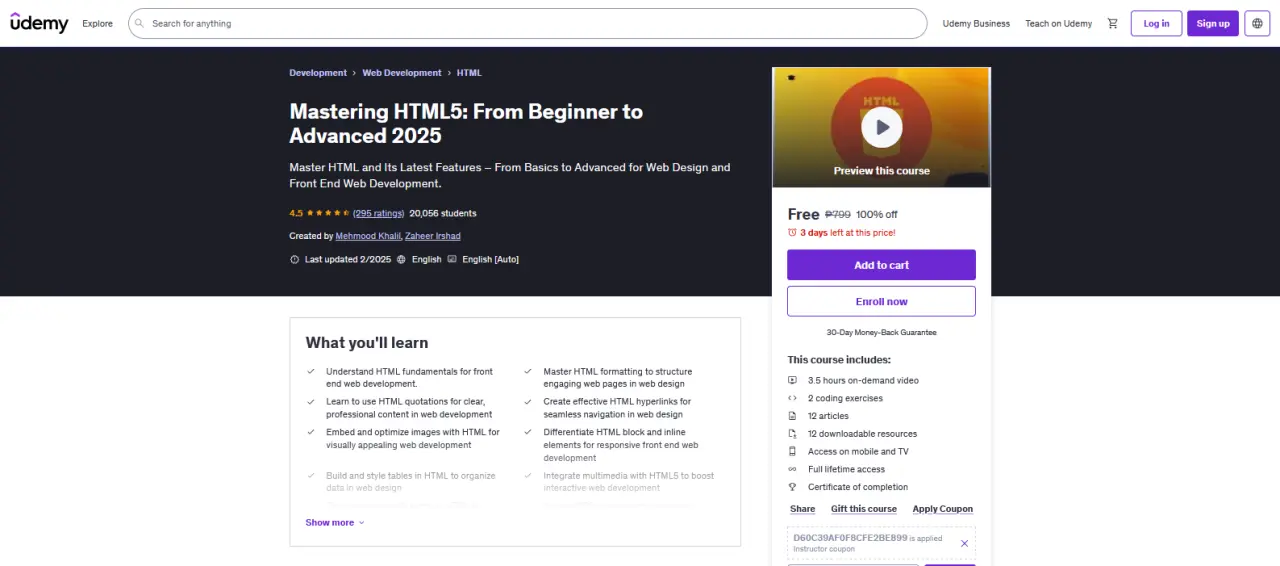Viewport: 1280px width, 566px height.
Task: Open the globe language selector
Action: 1257,23
